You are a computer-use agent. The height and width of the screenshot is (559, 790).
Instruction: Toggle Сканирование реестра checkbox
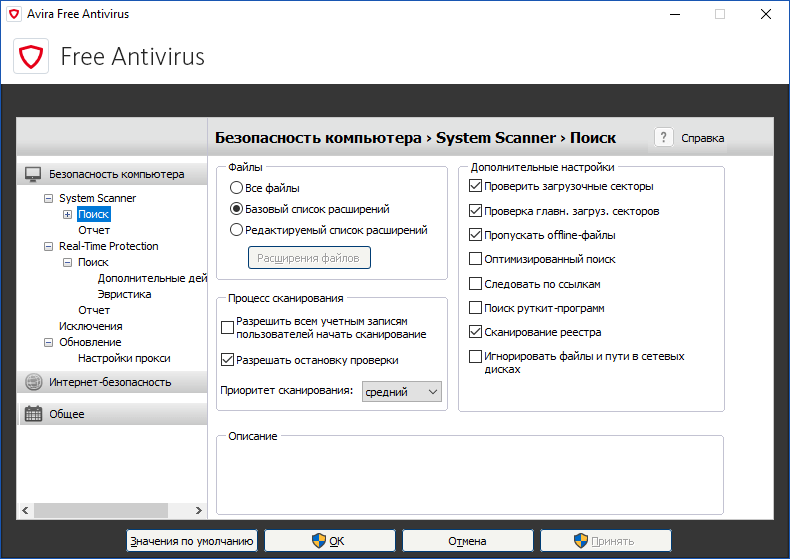(x=475, y=332)
